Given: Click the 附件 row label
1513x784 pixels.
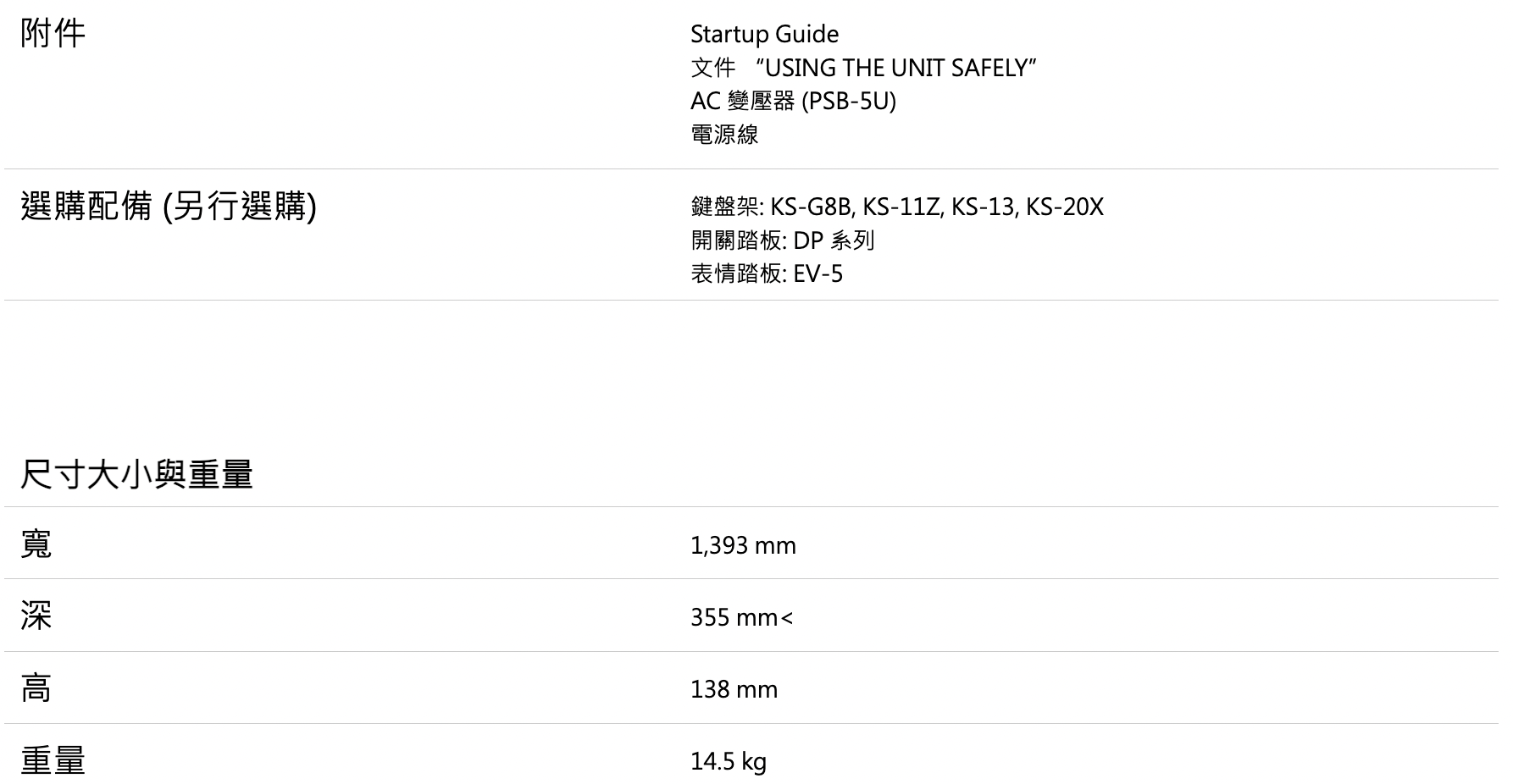Looking at the screenshot, I should pyautogui.click(x=53, y=34).
